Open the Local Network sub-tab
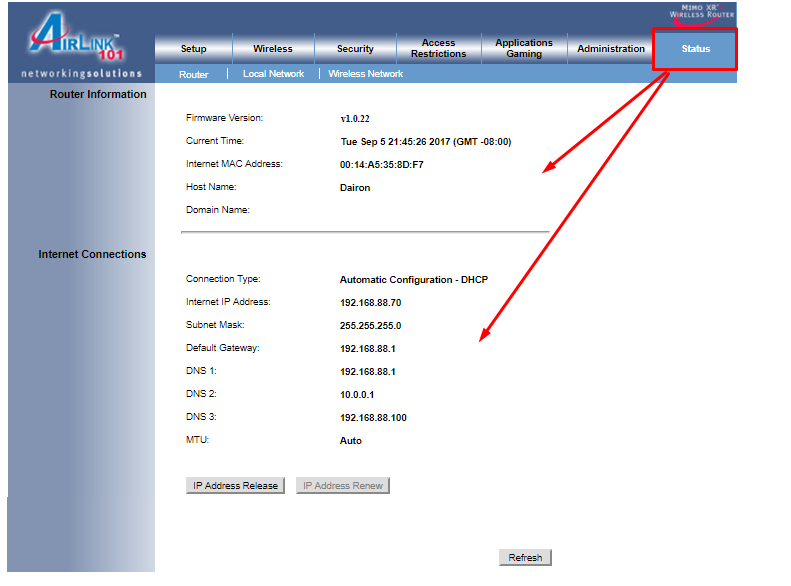Image resolution: width=791 pixels, height=586 pixels. tap(273, 74)
